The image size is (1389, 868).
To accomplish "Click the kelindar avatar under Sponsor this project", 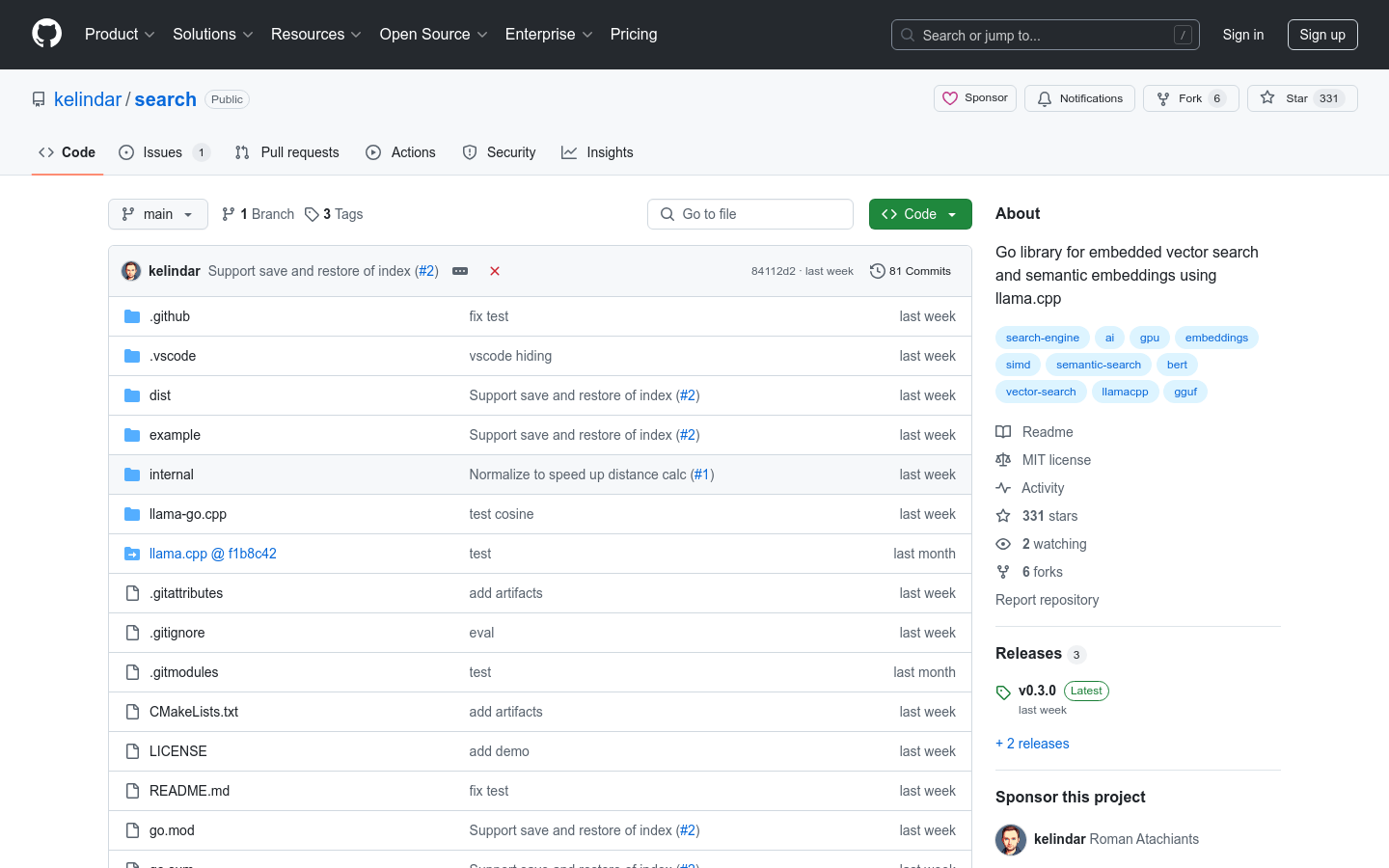I will [1011, 840].
